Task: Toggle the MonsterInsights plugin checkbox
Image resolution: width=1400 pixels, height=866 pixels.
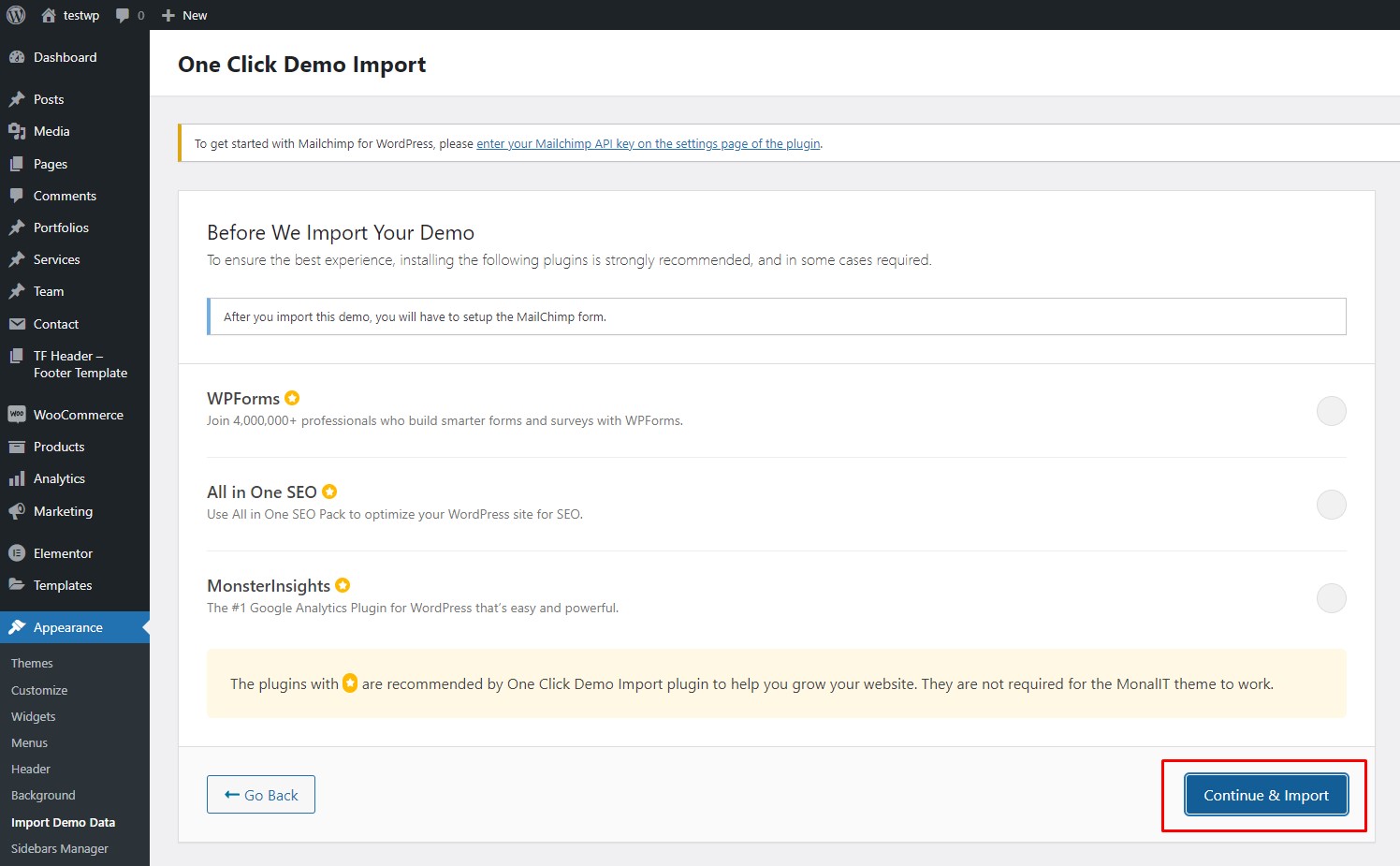Action: 1331,598
